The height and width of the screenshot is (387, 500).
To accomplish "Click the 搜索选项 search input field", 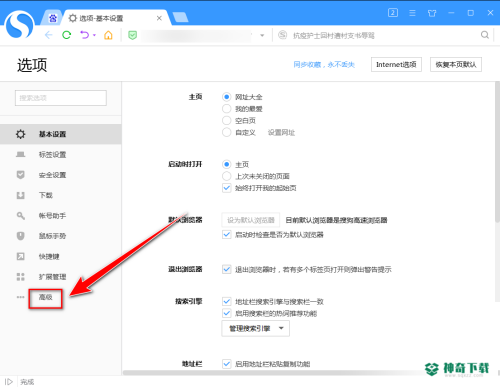I will 61,98.
